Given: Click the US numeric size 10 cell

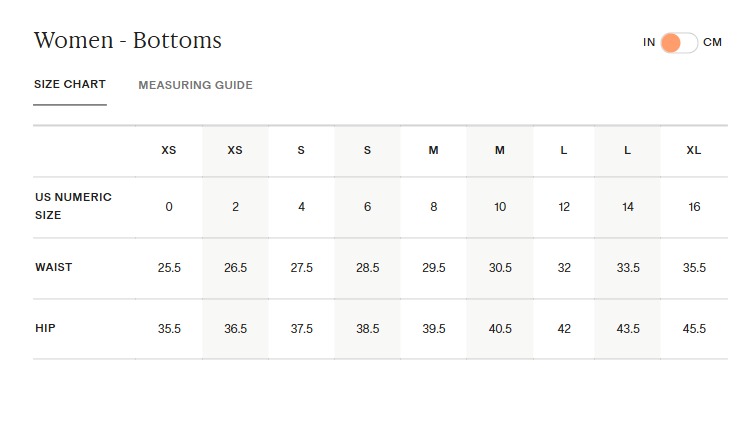Looking at the screenshot, I should [500, 207].
